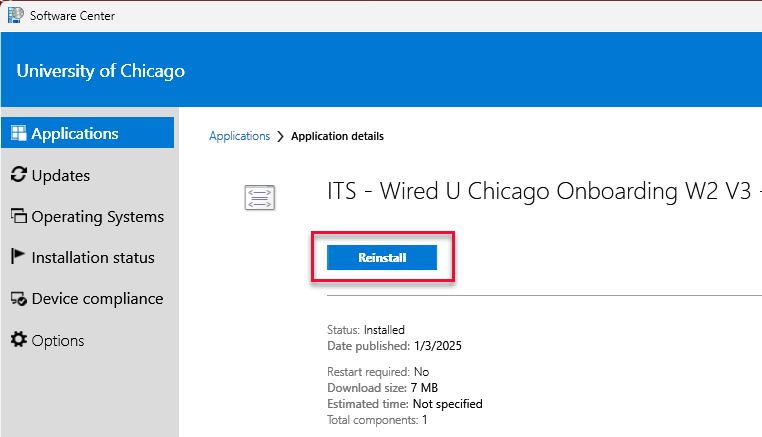Screen dimensions: 762x437
Task: Click the 'Date published: 1/3/2025' text
Action: coord(394,346)
